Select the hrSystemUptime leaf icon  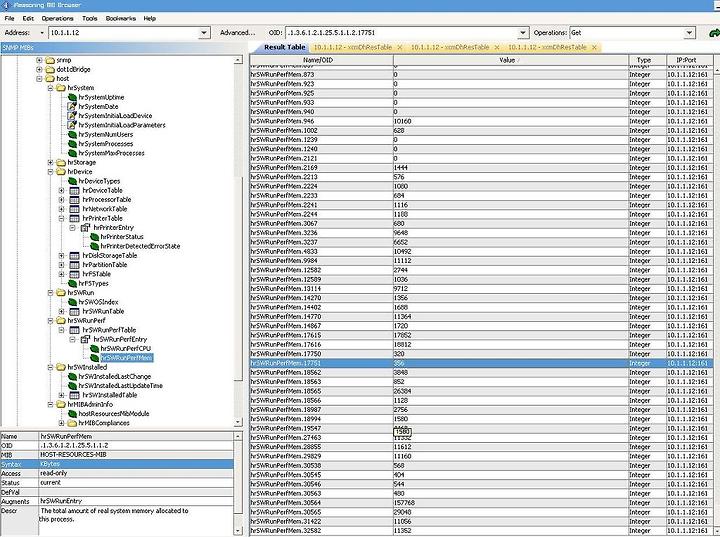click(x=72, y=97)
